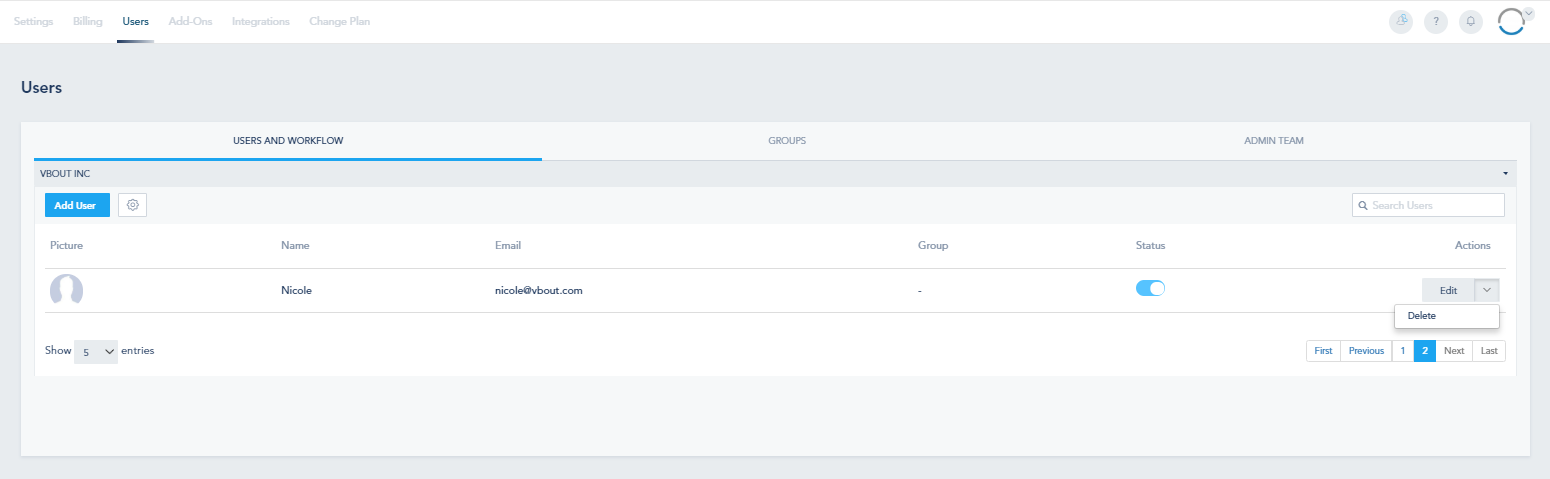Collapse the VBOUT INC section arrow
The height and width of the screenshot is (479, 1550).
[x=1505, y=174]
